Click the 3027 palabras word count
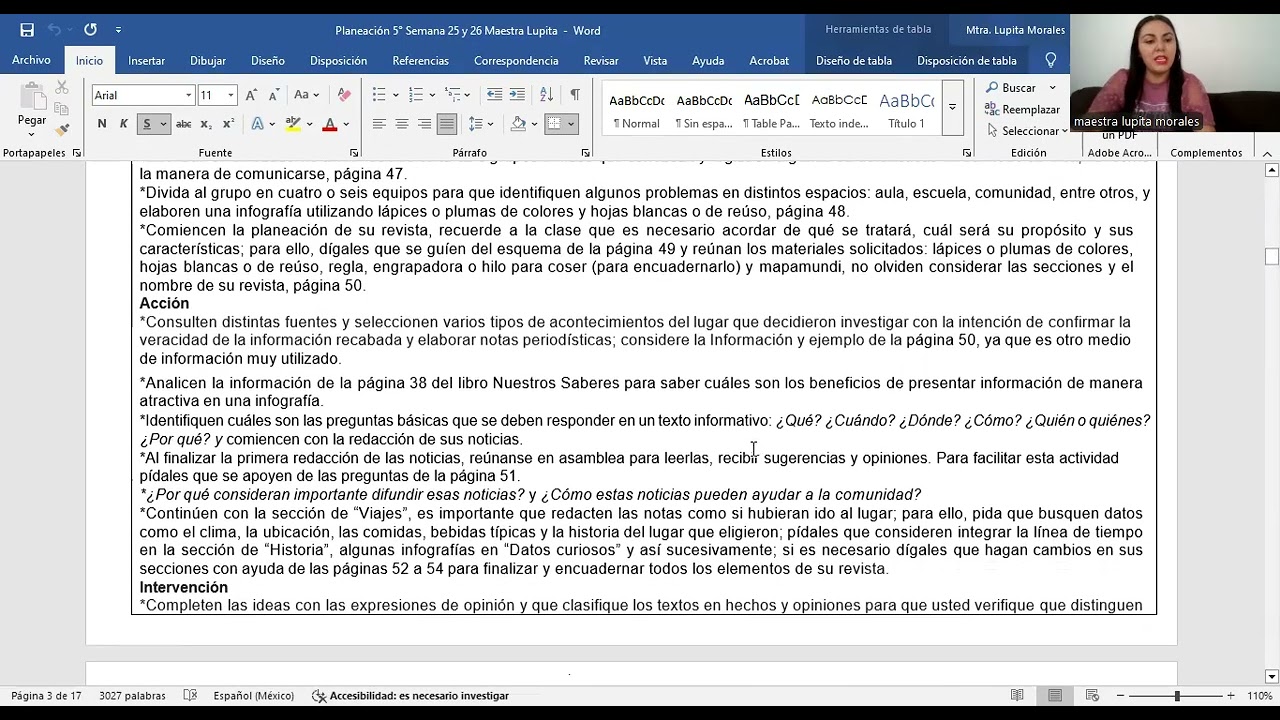The width and height of the screenshot is (1280, 720). pyautogui.click(x=132, y=696)
